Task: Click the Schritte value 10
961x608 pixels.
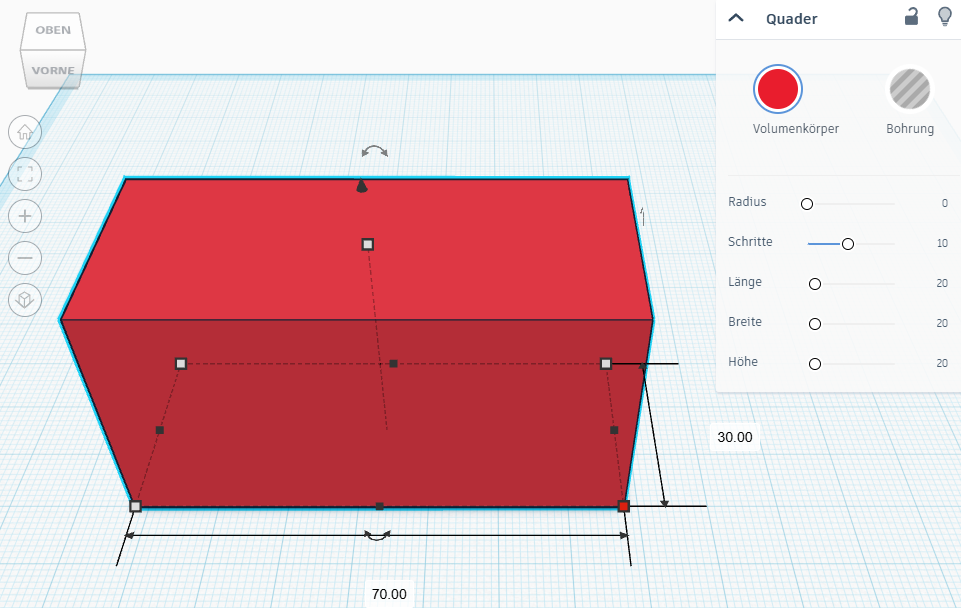Action: tap(942, 243)
